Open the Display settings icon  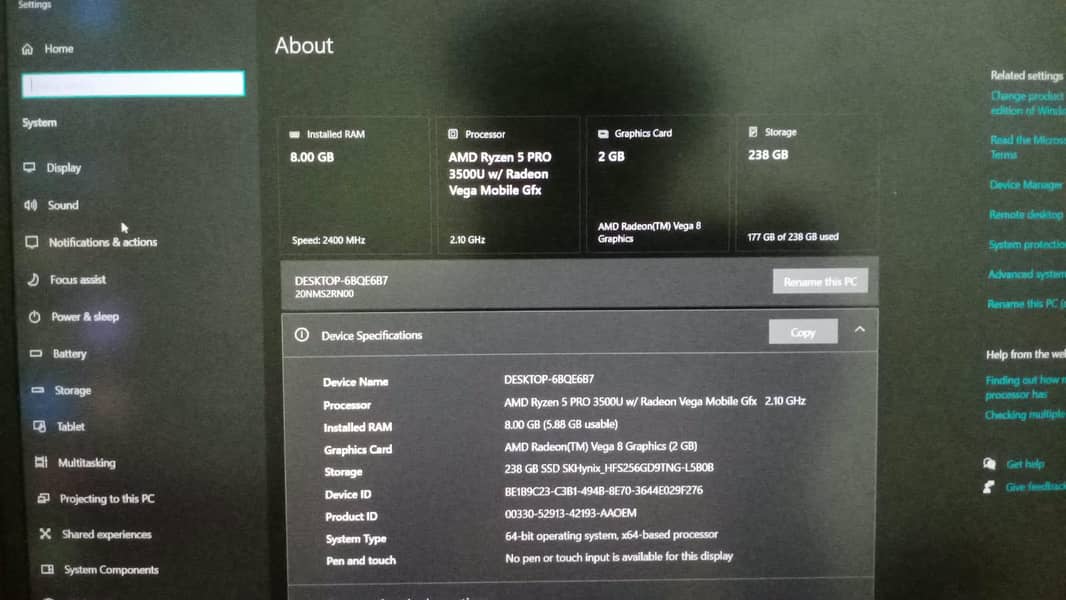click(x=29, y=167)
